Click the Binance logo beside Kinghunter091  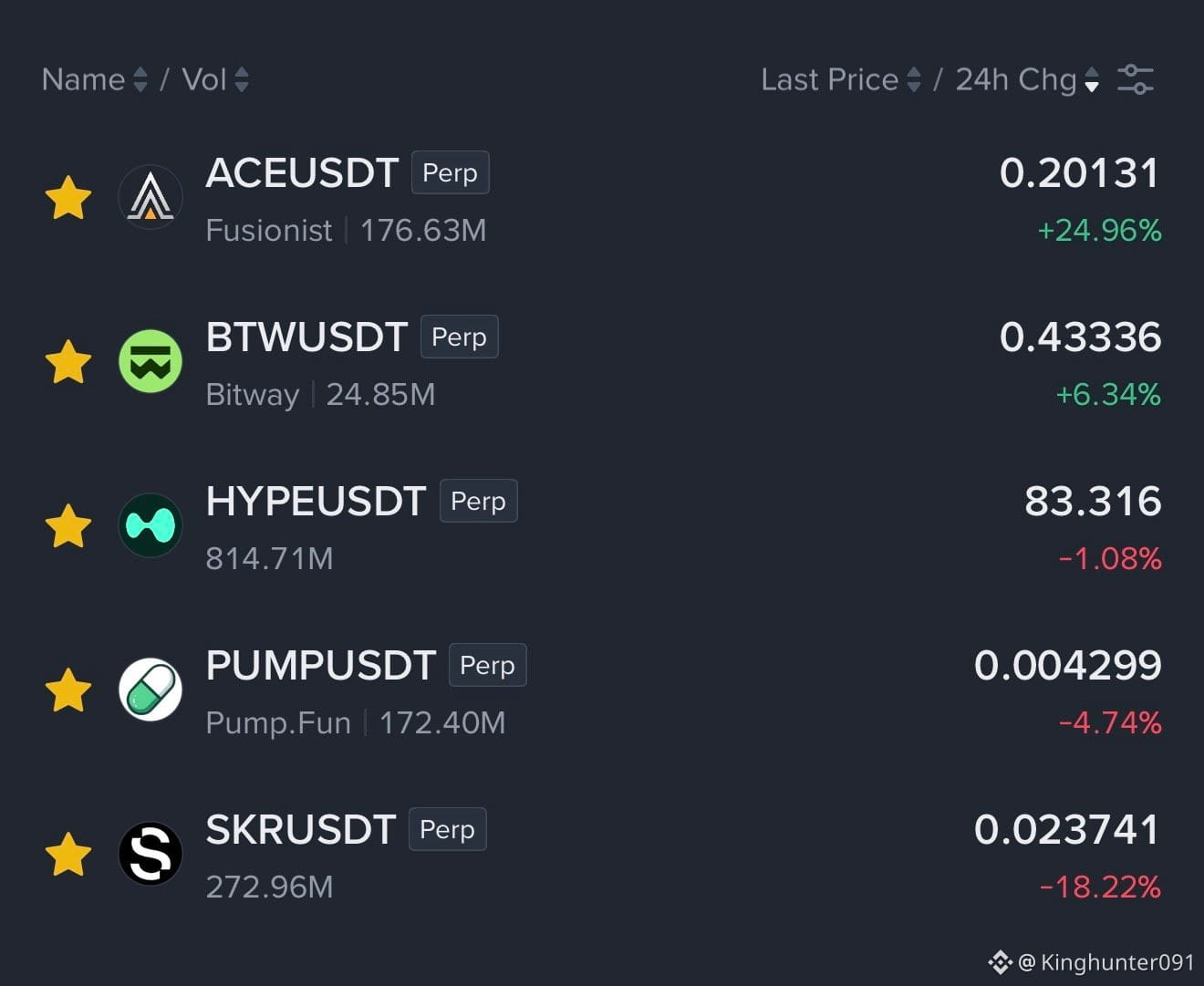click(x=1000, y=962)
